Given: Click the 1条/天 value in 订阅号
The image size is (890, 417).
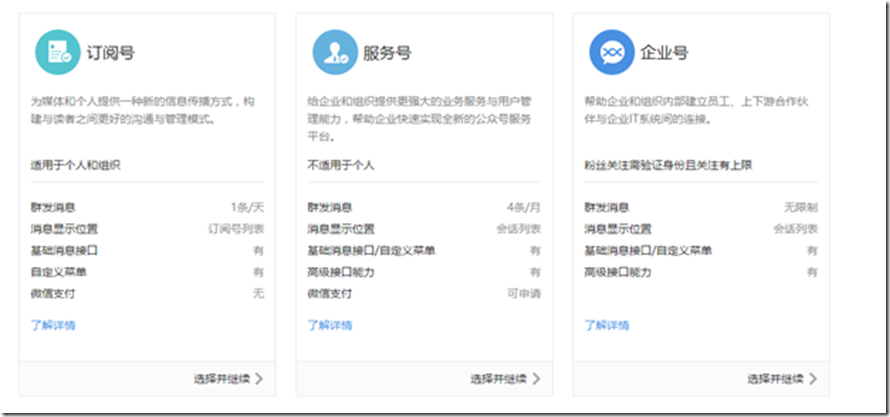Looking at the screenshot, I should (247, 207).
